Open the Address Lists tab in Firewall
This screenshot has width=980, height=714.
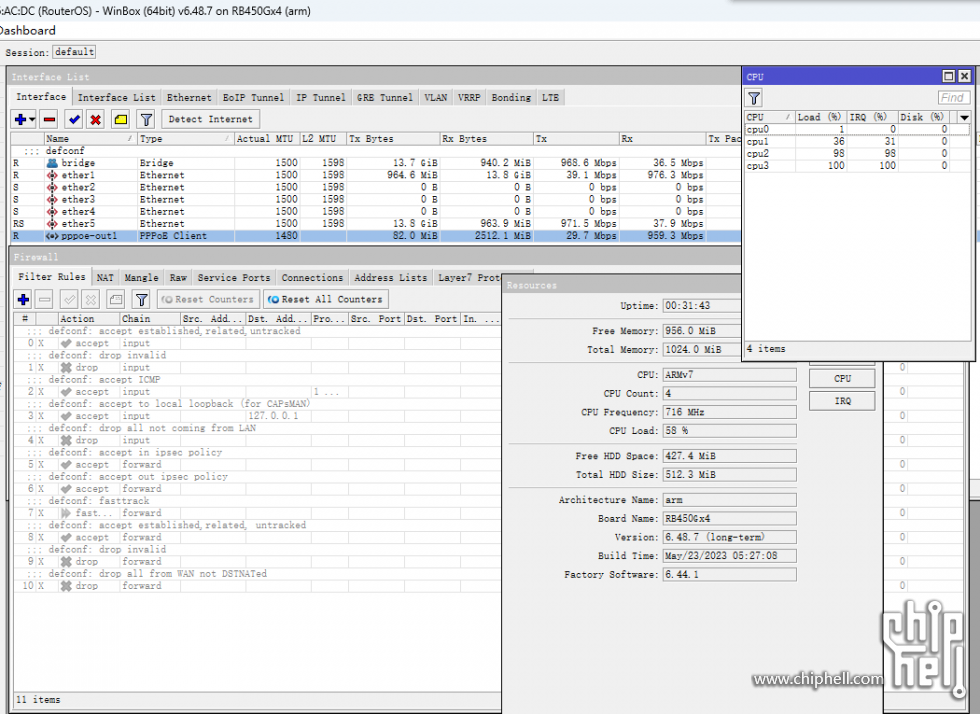(x=391, y=278)
